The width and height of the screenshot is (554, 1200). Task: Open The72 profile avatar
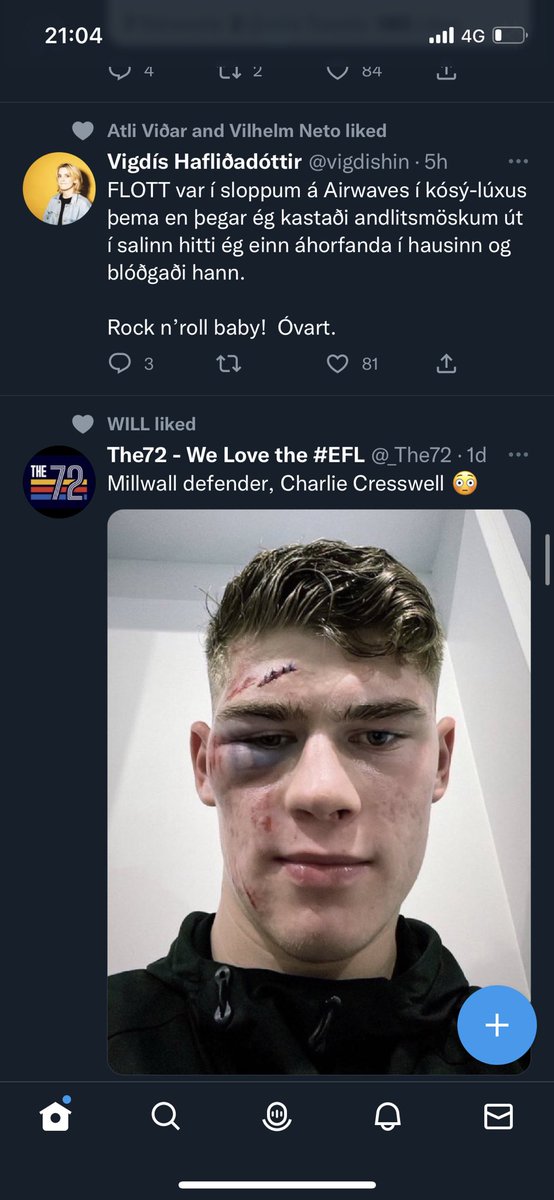pos(59,481)
